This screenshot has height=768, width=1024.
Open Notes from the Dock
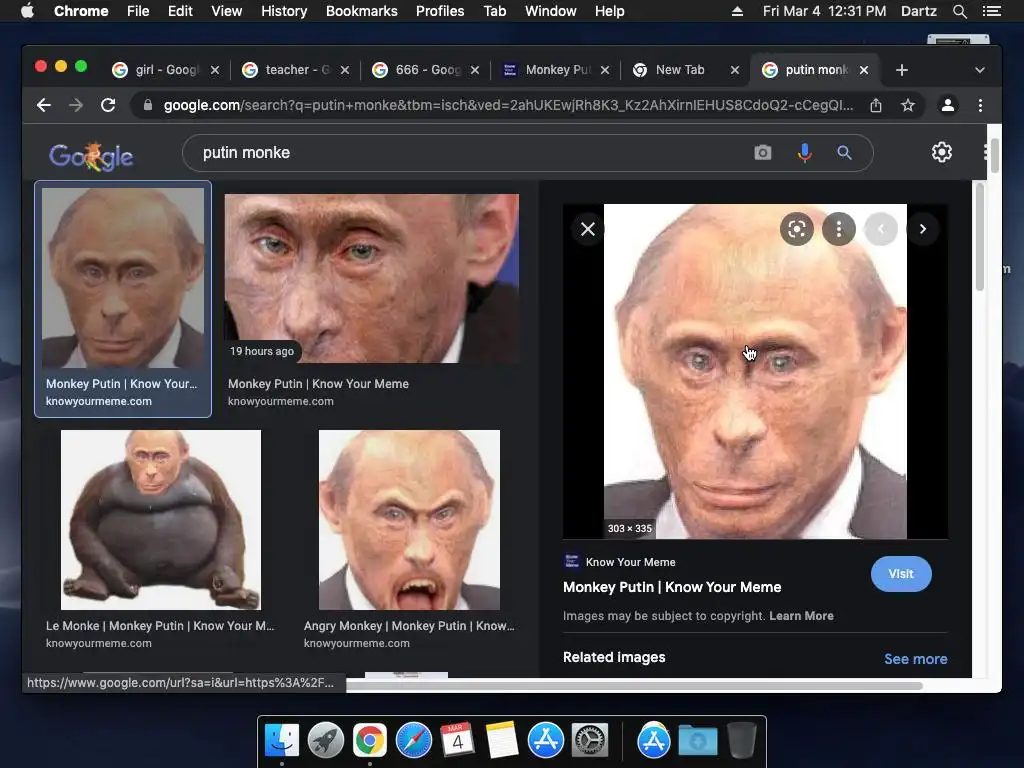click(502, 741)
